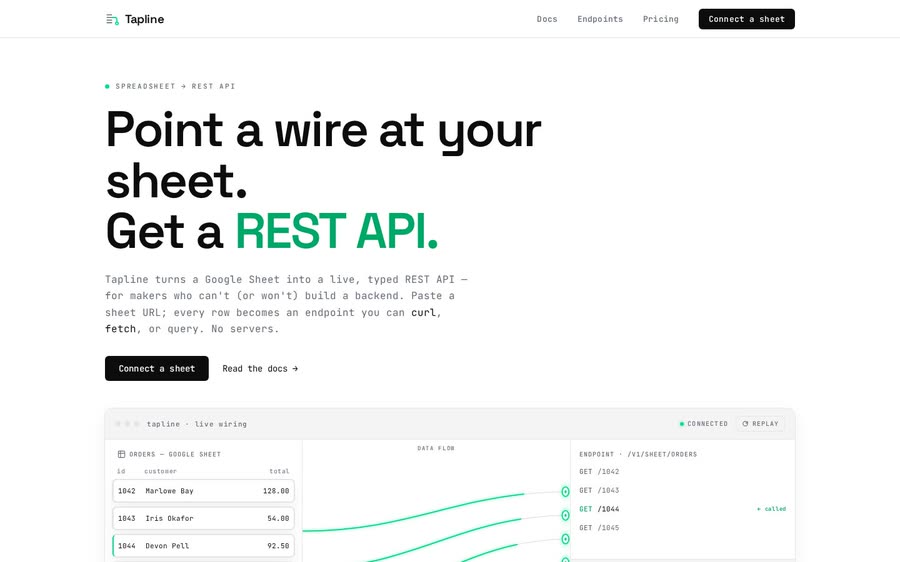Click the GET /1042 endpoint entry
Viewport: 900px width, 562px height.
[599, 472]
